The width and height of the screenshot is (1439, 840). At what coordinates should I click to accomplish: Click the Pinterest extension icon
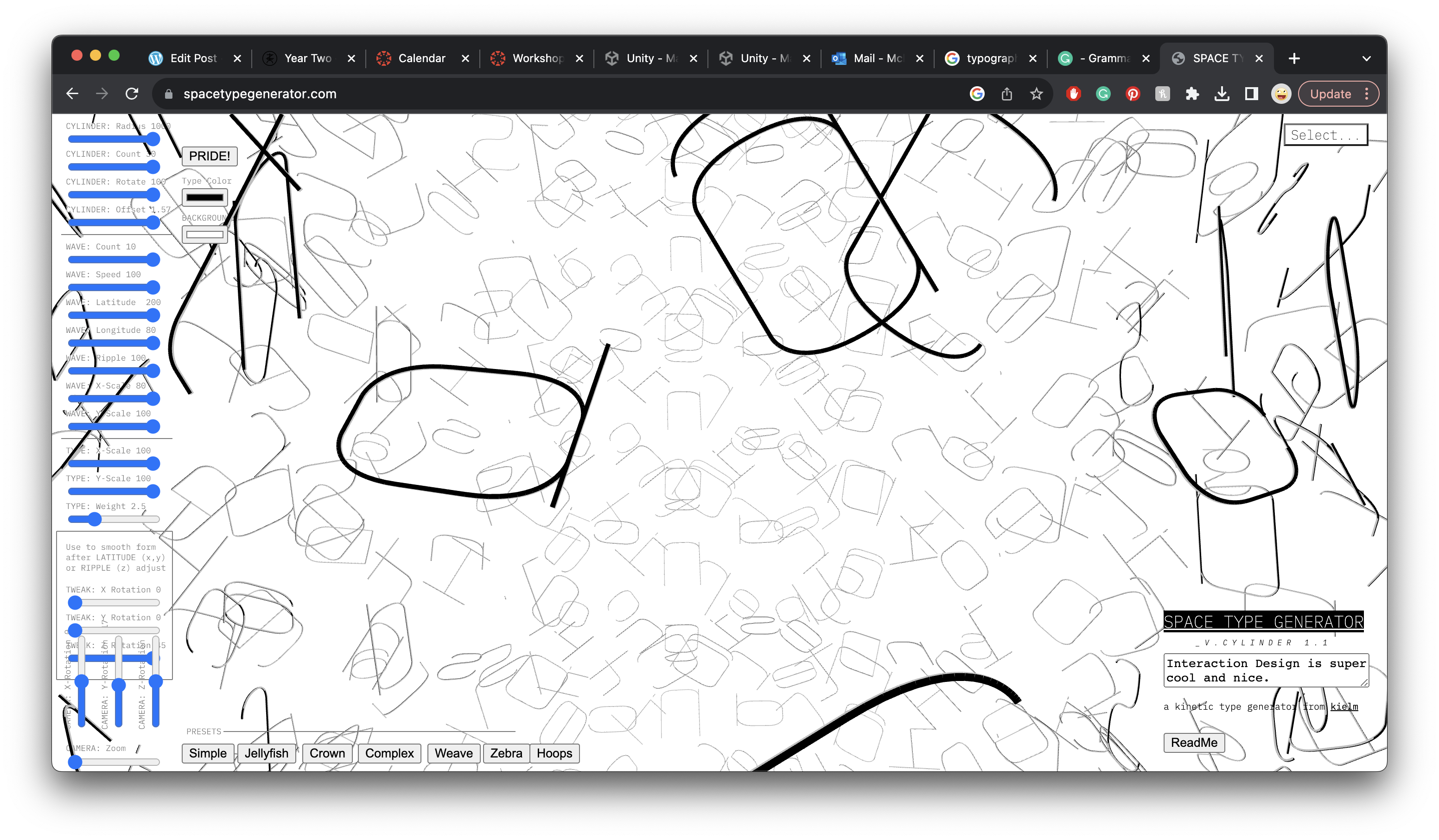(1133, 94)
